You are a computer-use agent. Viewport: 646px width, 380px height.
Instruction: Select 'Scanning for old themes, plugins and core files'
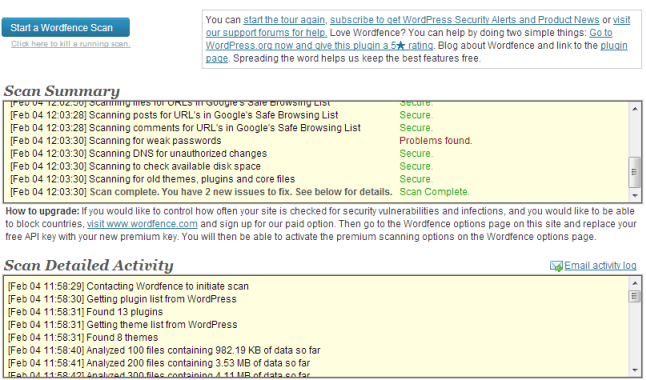click(x=221, y=179)
